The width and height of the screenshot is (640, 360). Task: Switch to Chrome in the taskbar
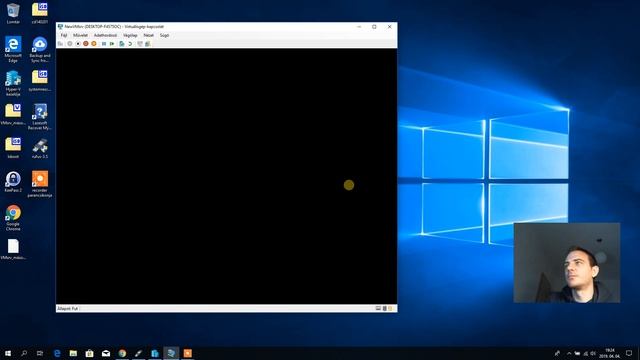pyautogui.click(x=122, y=353)
